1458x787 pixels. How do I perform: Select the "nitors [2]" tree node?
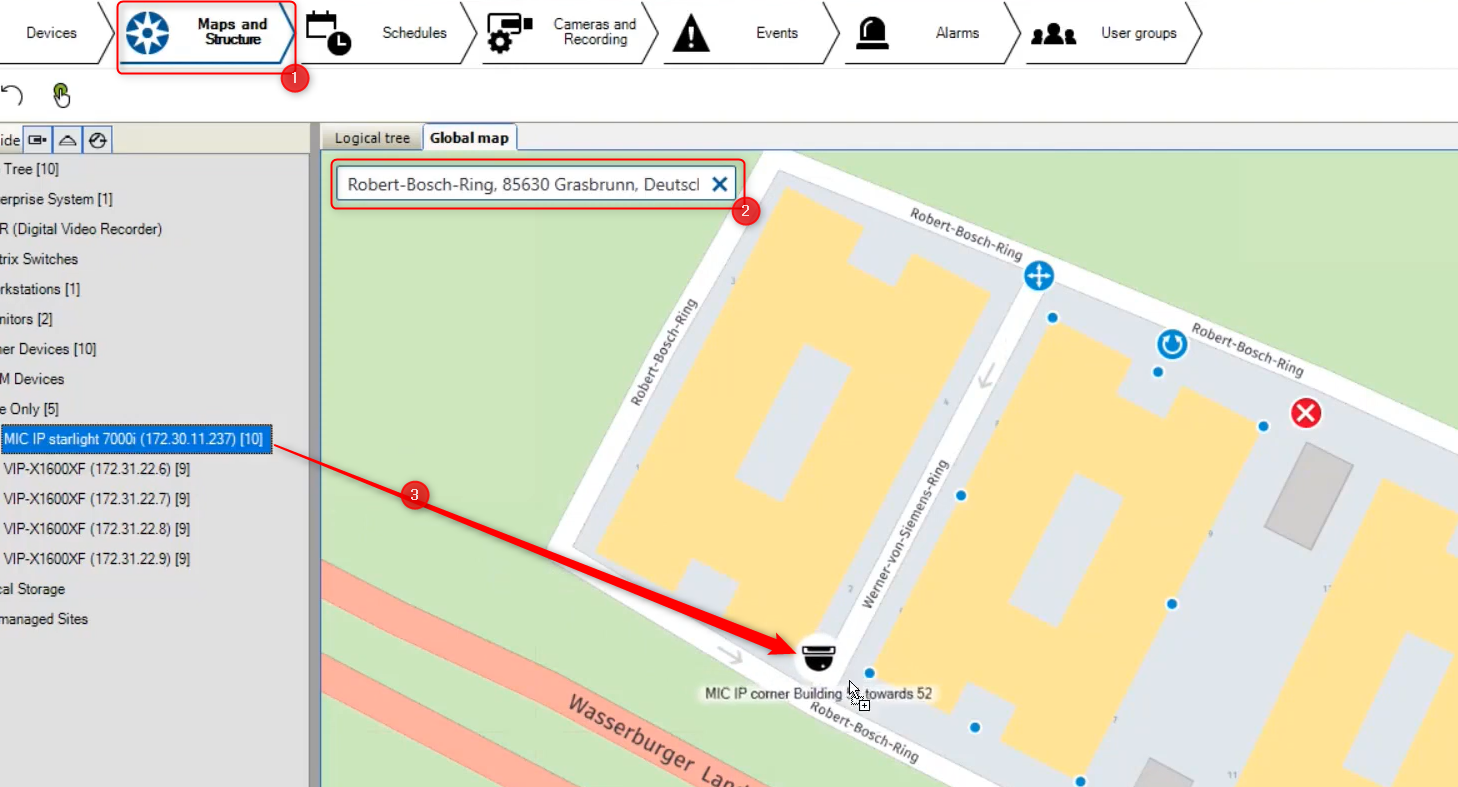pos(26,319)
